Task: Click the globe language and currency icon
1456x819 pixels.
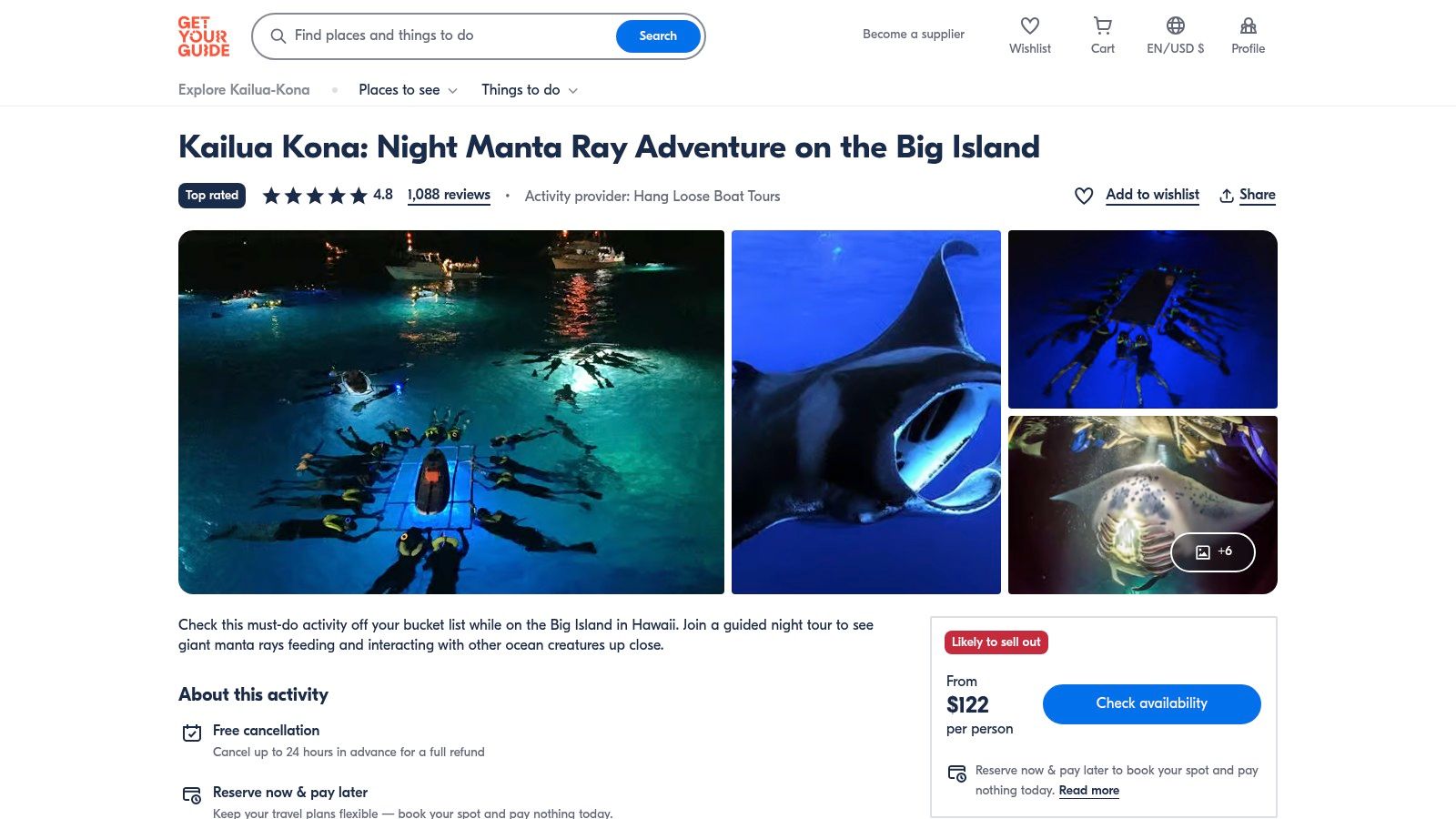Action: click(x=1175, y=26)
